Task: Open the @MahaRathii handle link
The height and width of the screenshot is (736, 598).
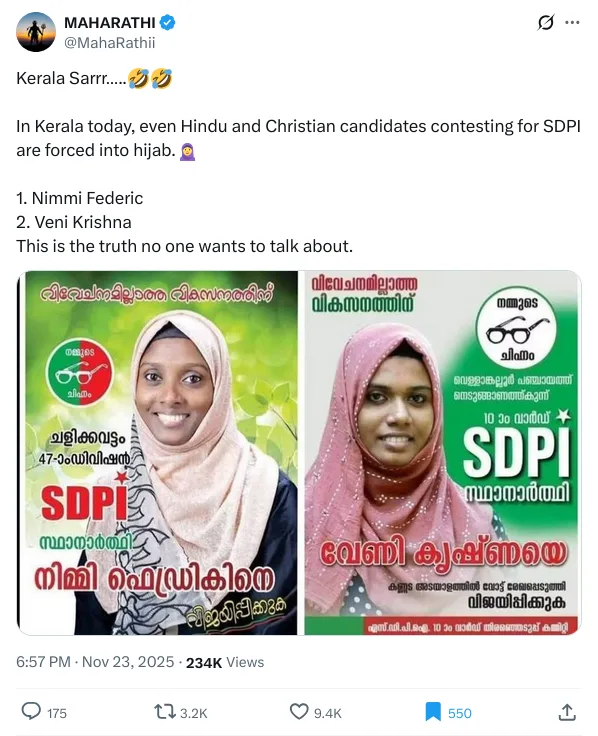Action: [109, 43]
